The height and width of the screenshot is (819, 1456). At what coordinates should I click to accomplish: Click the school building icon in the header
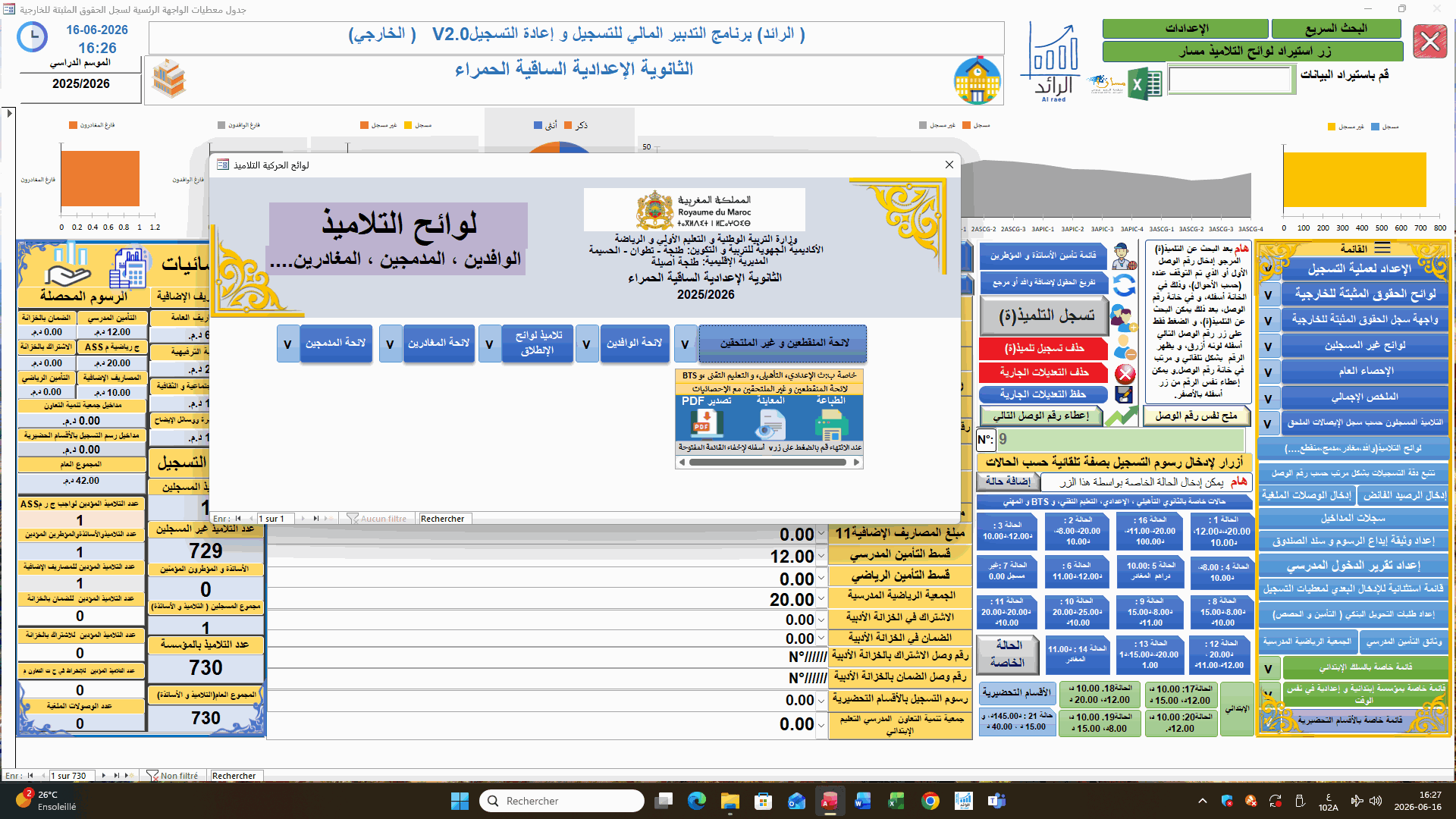click(977, 80)
